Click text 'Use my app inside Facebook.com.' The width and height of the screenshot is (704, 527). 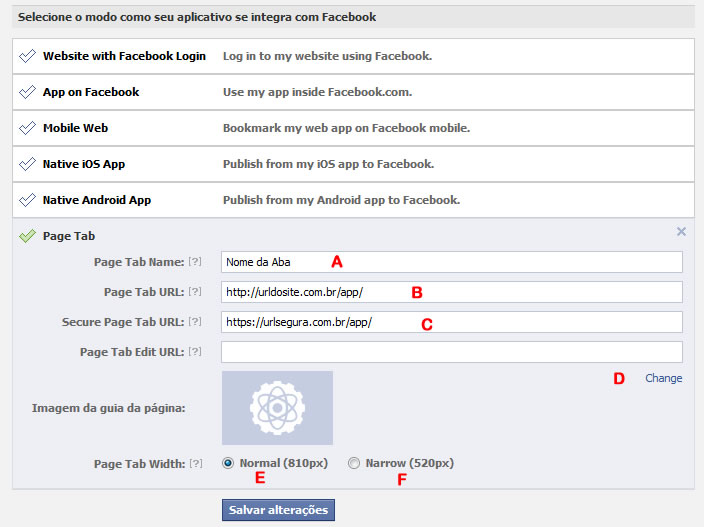point(317,92)
